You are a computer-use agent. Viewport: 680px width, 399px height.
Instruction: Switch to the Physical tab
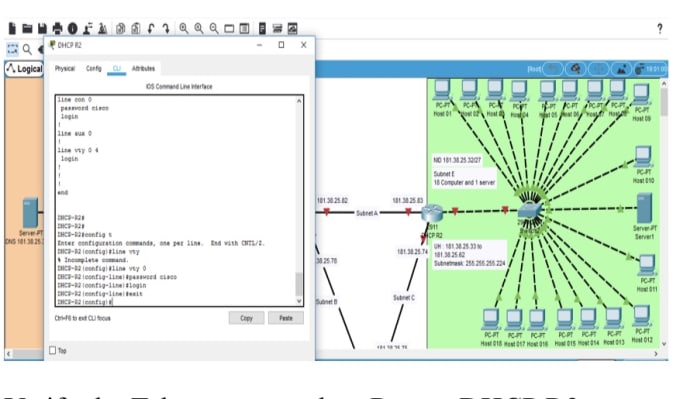tap(65, 69)
